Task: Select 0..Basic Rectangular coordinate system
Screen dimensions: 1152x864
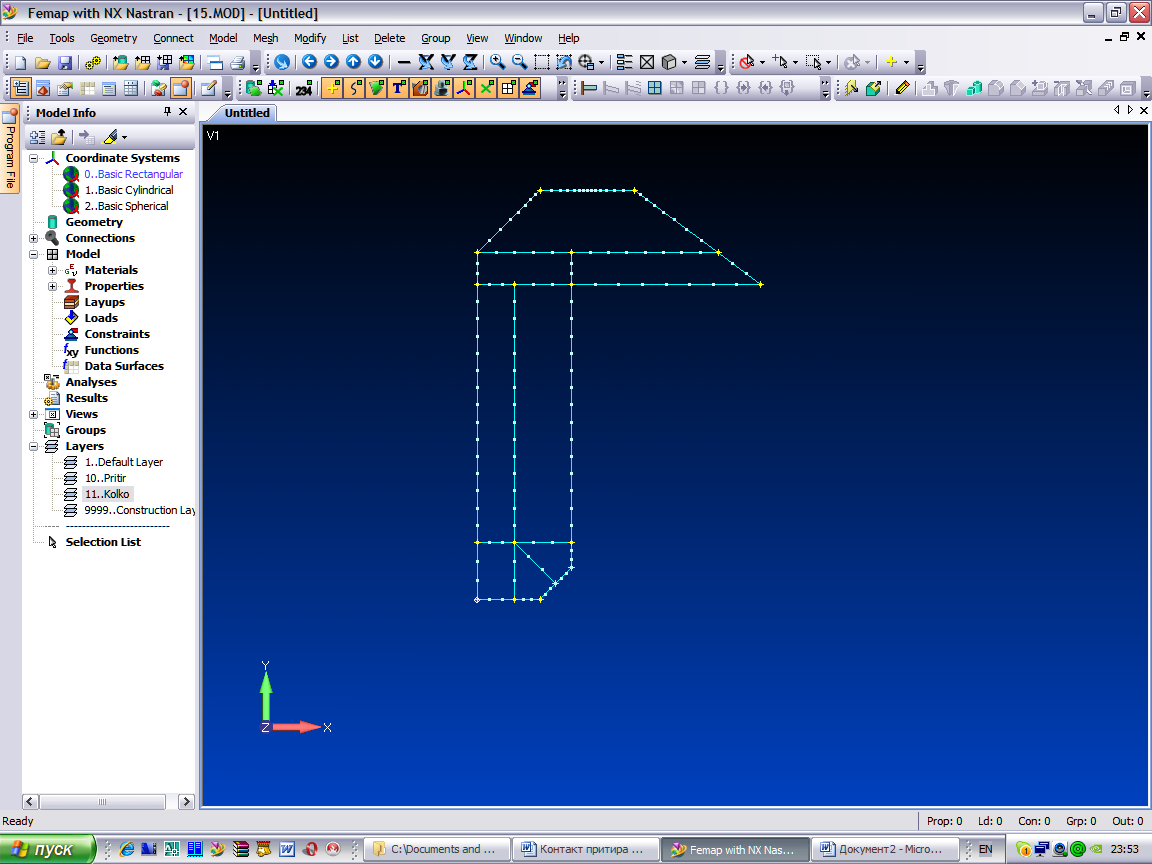Action: (133, 174)
